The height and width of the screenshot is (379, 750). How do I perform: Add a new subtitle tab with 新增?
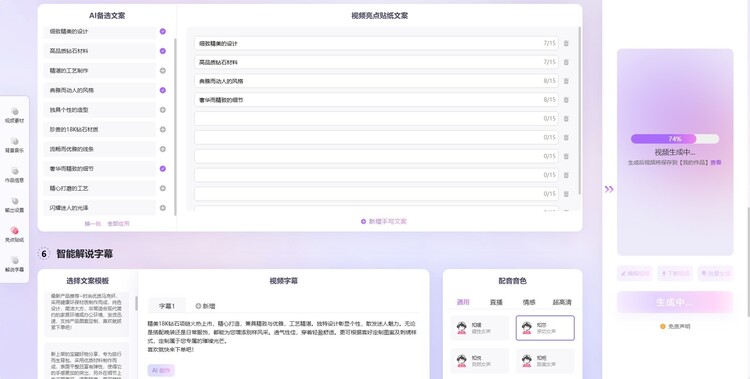[205, 306]
